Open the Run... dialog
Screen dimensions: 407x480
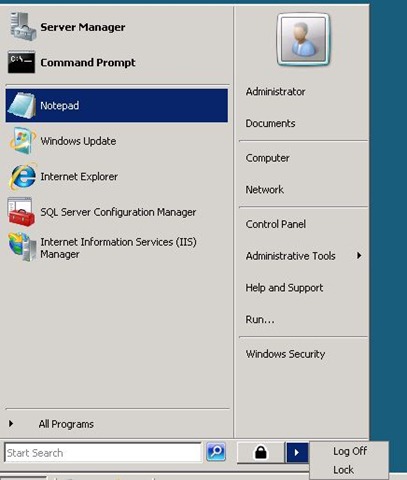(260, 320)
